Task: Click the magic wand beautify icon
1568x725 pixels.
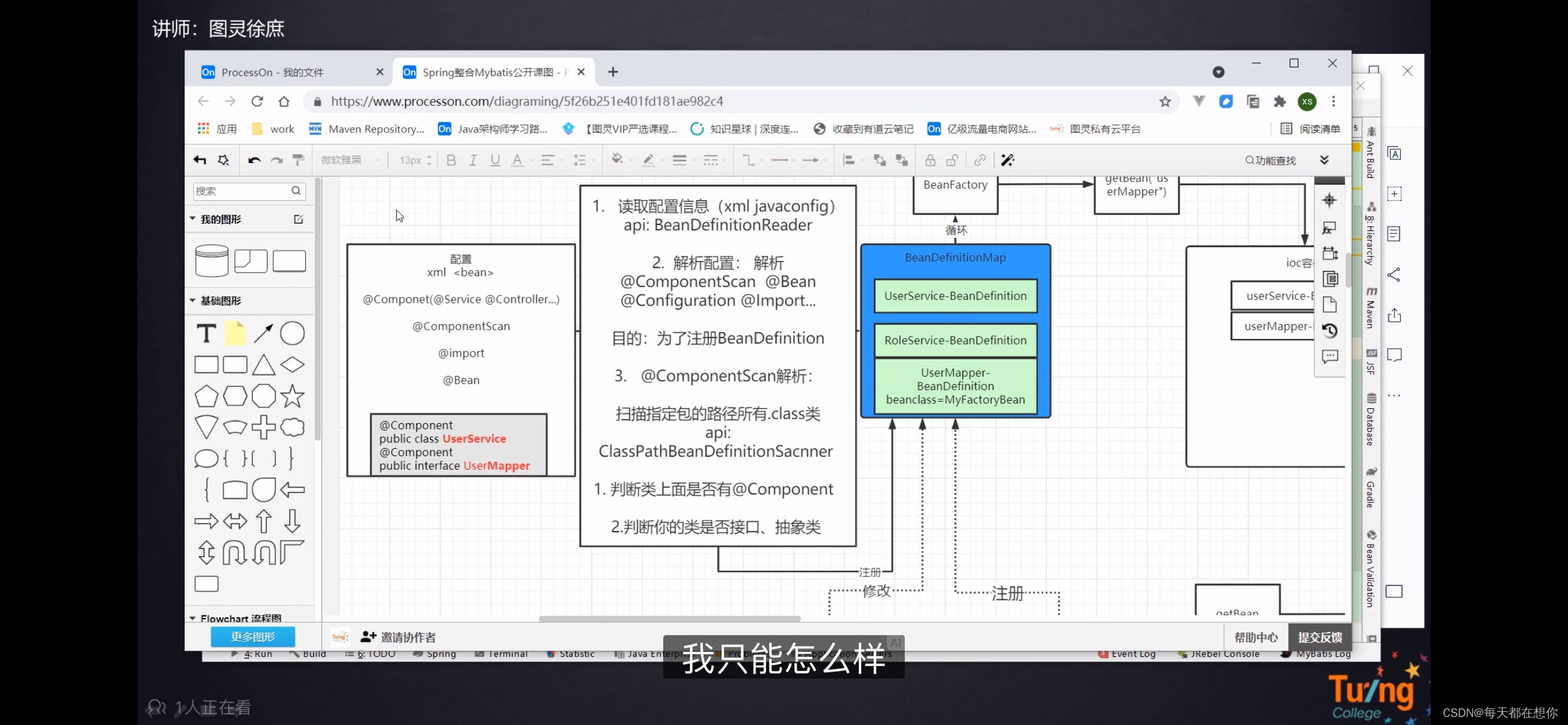Action: point(1008,160)
